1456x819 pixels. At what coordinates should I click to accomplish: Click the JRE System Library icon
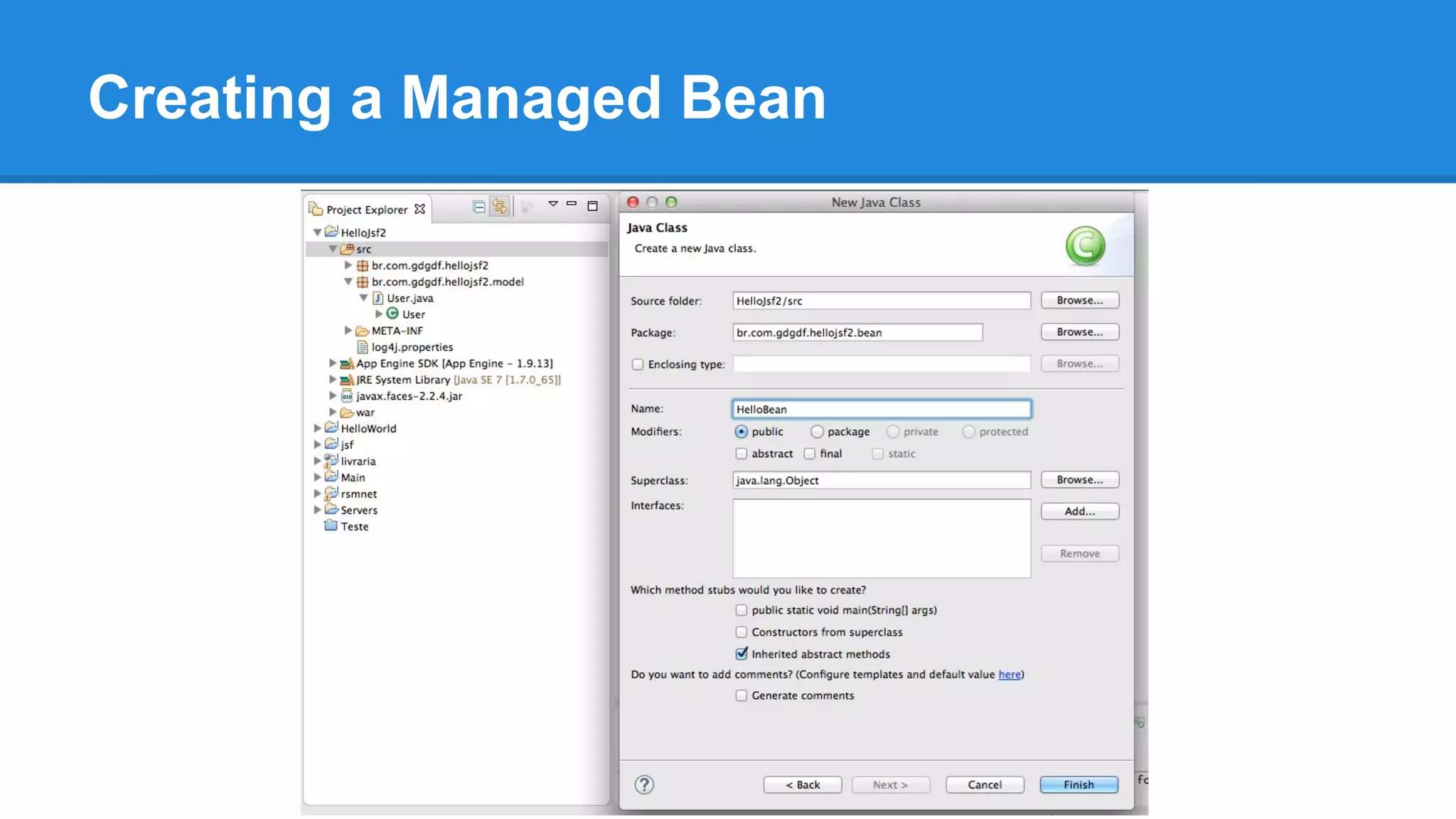coord(347,380)
